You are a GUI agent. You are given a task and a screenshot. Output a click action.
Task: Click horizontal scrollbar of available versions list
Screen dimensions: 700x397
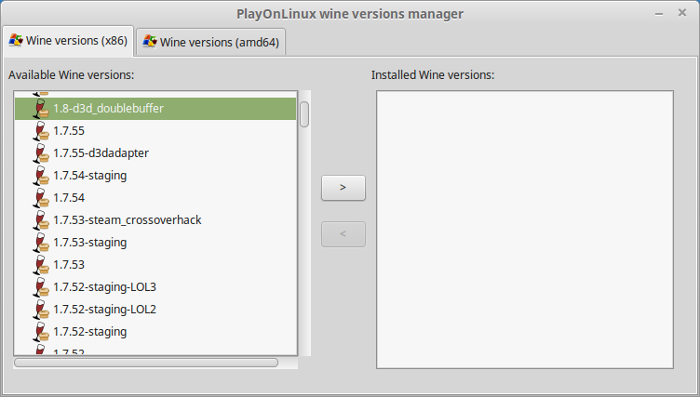pyautogui.click(x=146, y=363)
